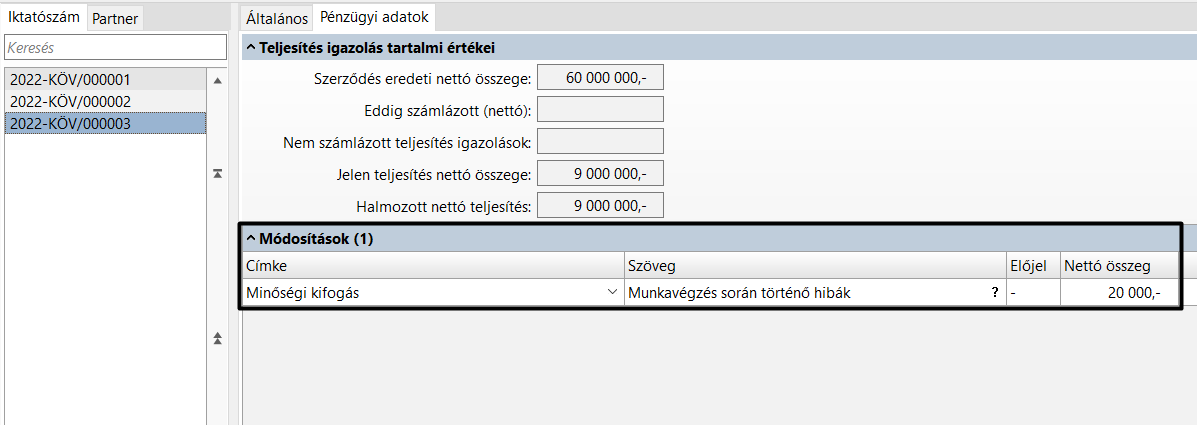Click the question mark in Szöveg cell

pyautogui.click(x=994, y=293)
